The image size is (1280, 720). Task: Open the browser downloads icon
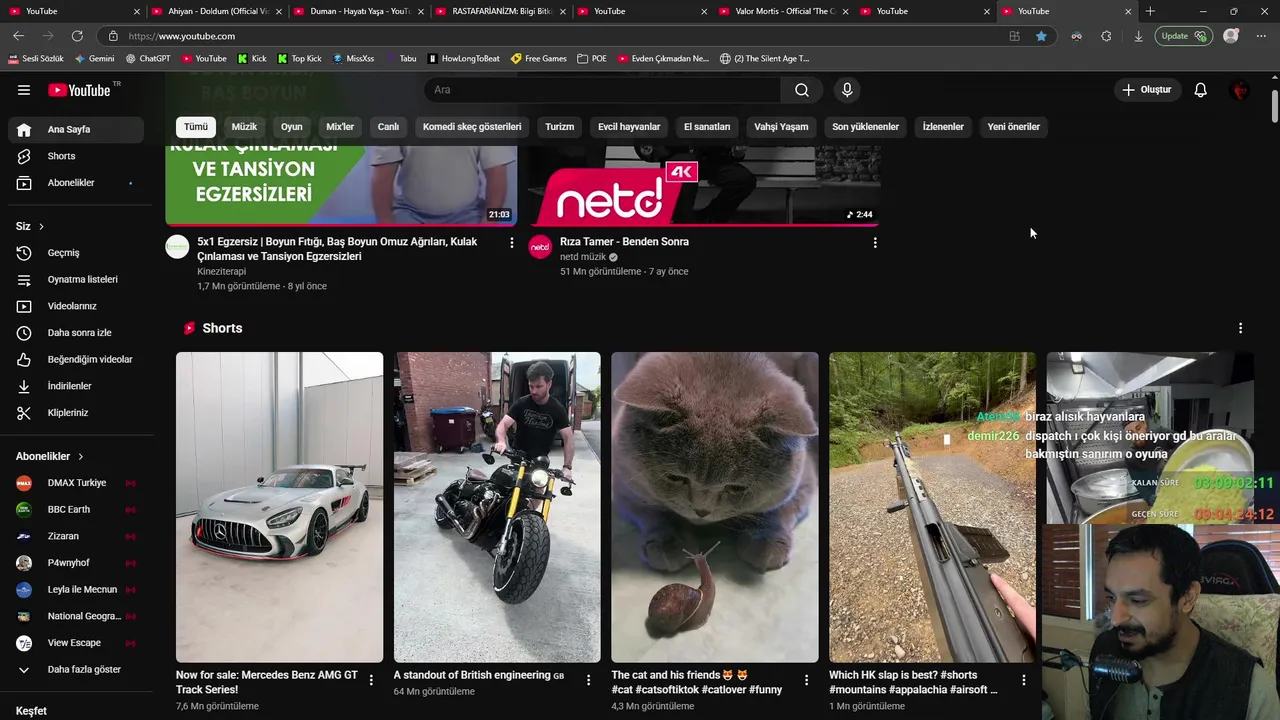[1138, 36]
